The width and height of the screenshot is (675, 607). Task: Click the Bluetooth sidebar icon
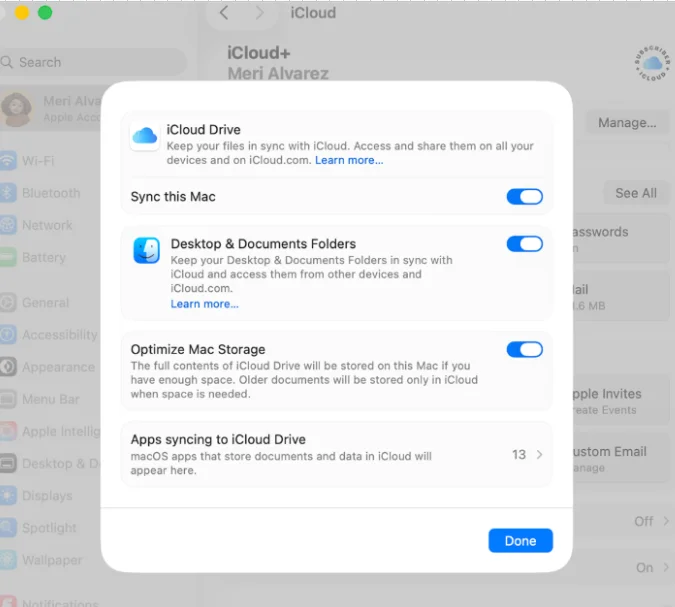point(8,193)
